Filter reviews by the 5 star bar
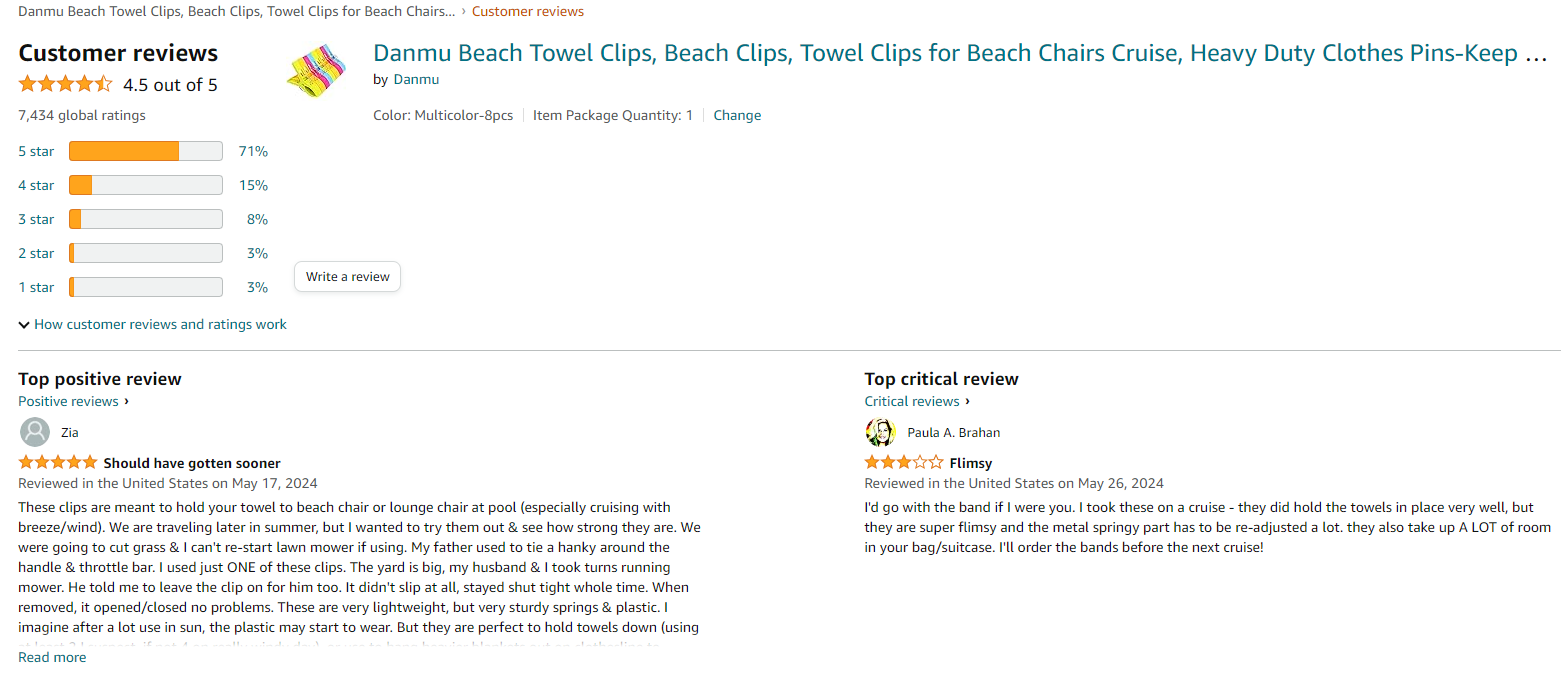 tap(145, 151)
